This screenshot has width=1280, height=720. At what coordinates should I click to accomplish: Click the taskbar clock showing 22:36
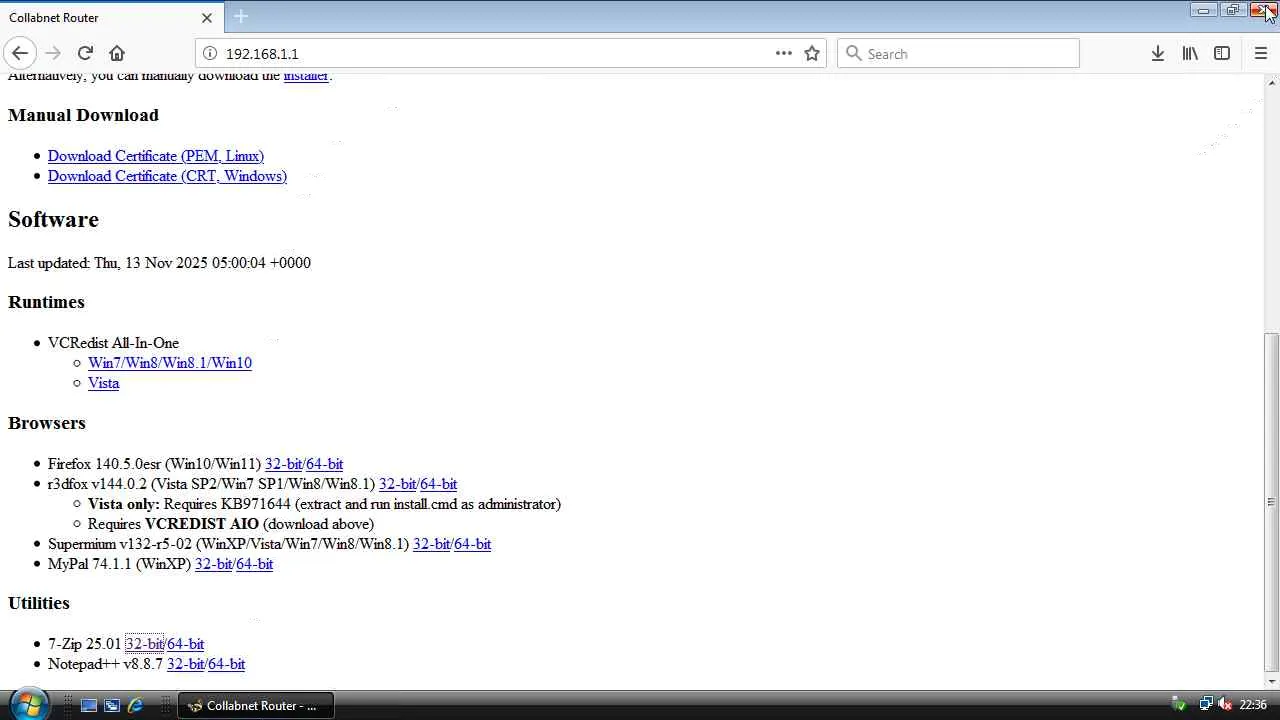(x=1253, y=705)
